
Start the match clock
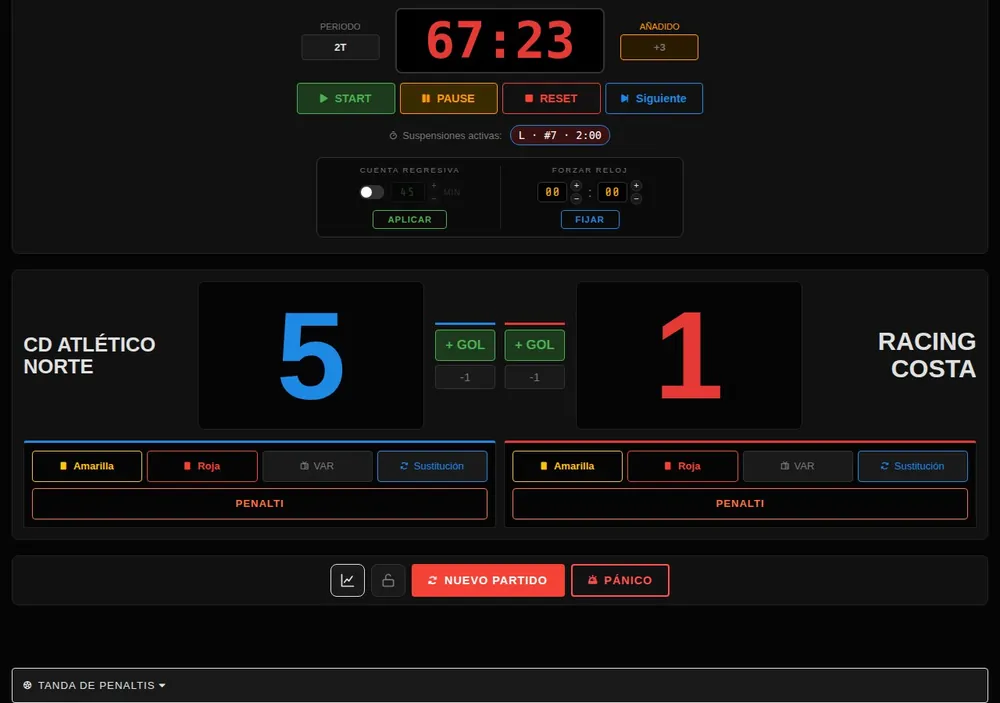click(x=346, y=98)
